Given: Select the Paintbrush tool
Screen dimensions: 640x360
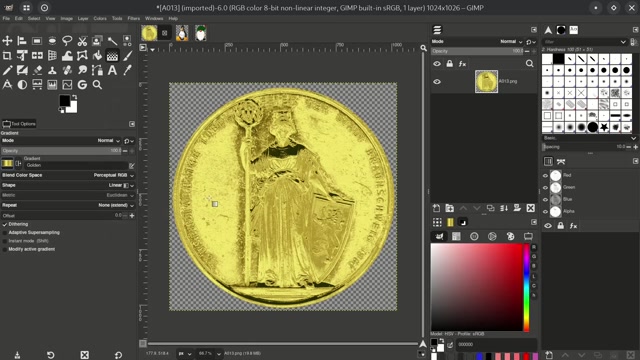Looking at the screenshot, I should point(127,56).
